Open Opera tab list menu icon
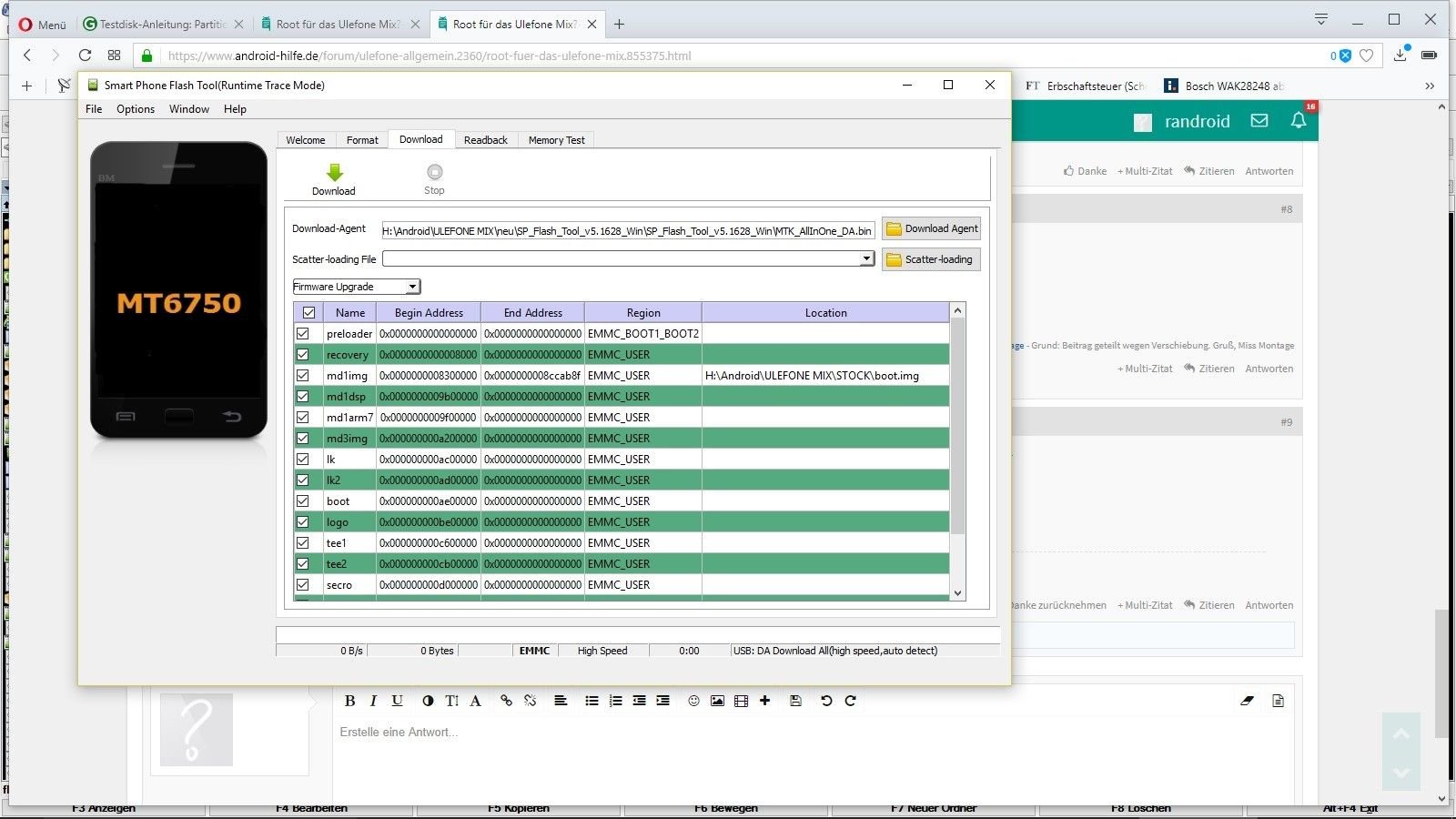Screen dimensions: 1456x819 1321,19
